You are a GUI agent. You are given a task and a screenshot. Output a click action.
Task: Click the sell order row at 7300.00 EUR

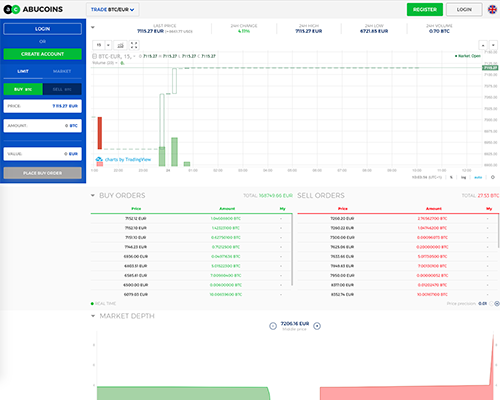(x=397, y=238)
